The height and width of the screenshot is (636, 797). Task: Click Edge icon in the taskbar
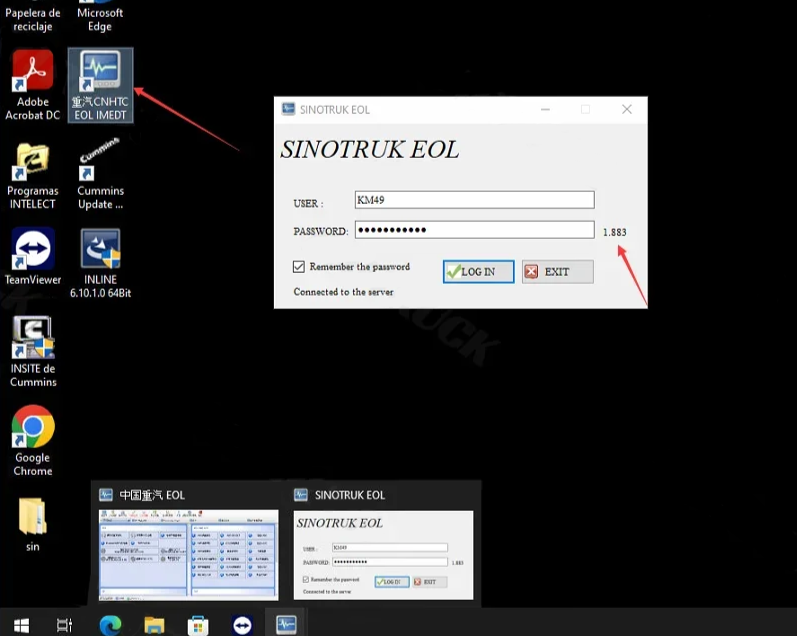[110, 624]
